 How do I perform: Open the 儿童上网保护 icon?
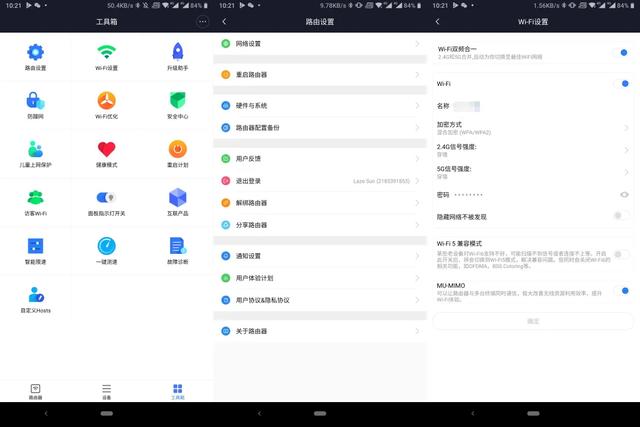tap(36, 149)
